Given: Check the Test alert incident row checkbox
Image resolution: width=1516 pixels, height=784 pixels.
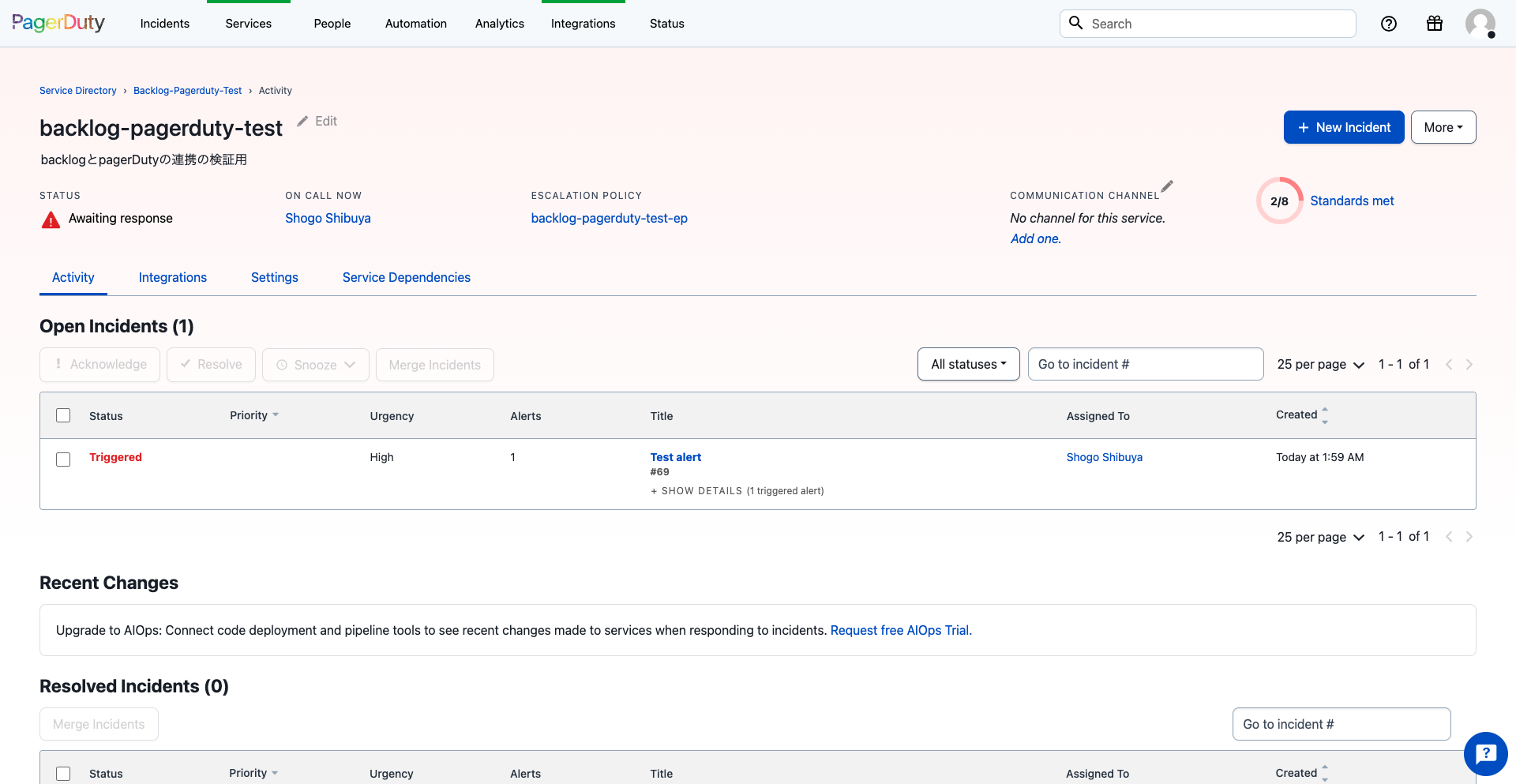Looking at the screenshot, I should (x=63, y=459).
